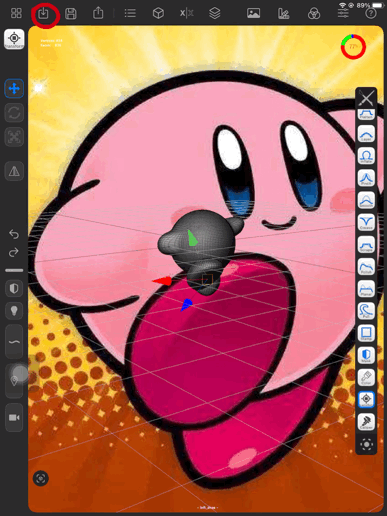Tap the floppy disk save icon
The image size is (387, 516).
(x=70, y=14)
